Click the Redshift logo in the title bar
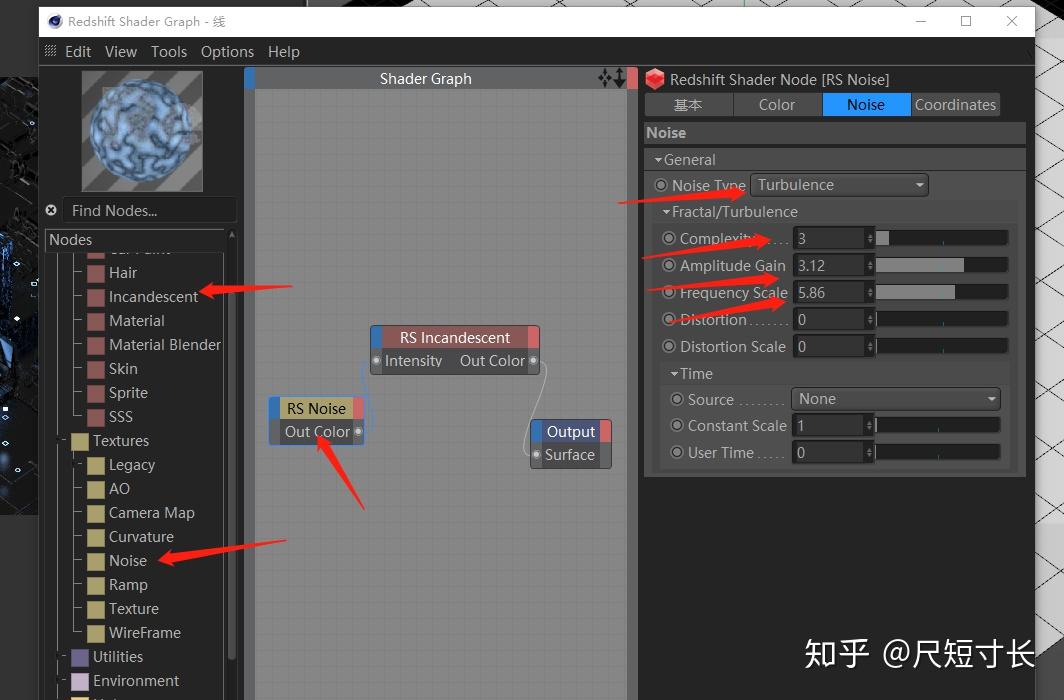The image size is (1064, 700). coord(55,20)
